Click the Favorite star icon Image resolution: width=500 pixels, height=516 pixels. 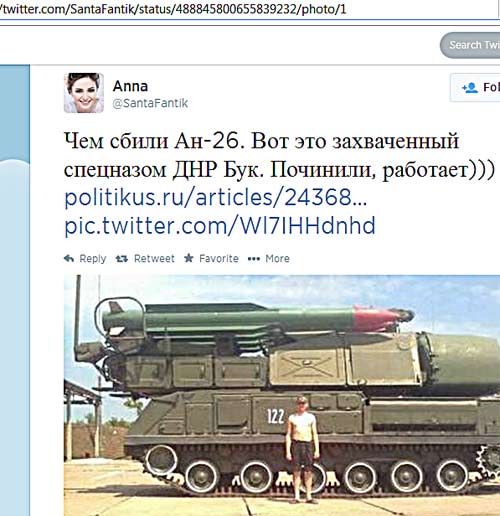[189, 258]
